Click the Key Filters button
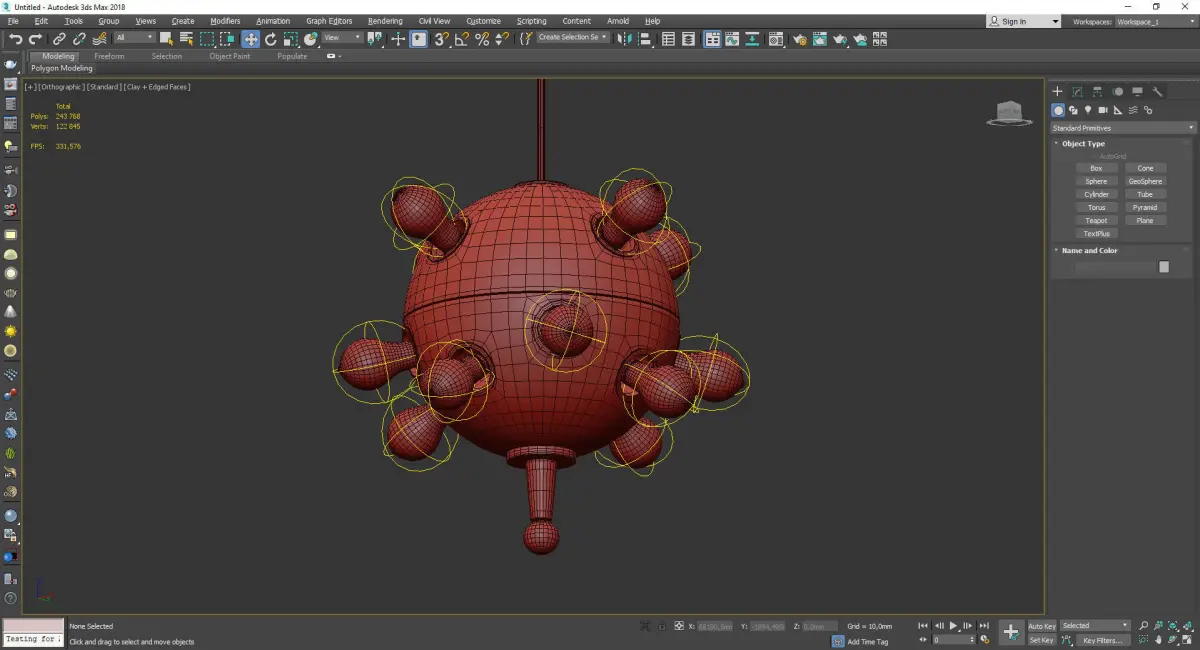1200x650 pixels. 1101,640
